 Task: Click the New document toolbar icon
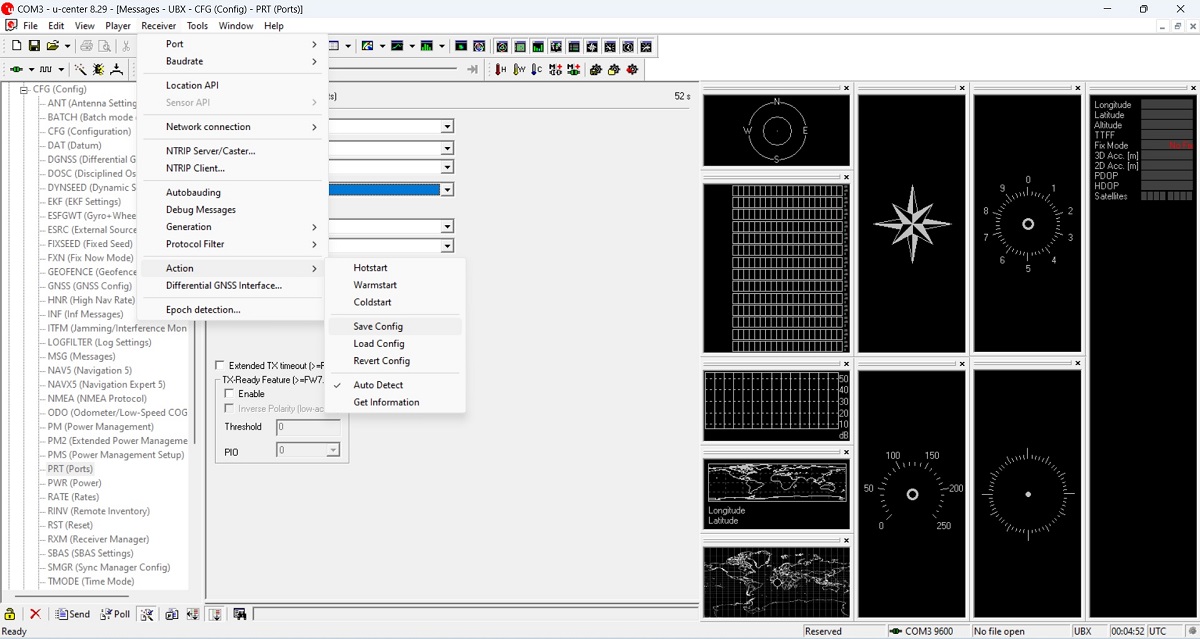[16, 46]
